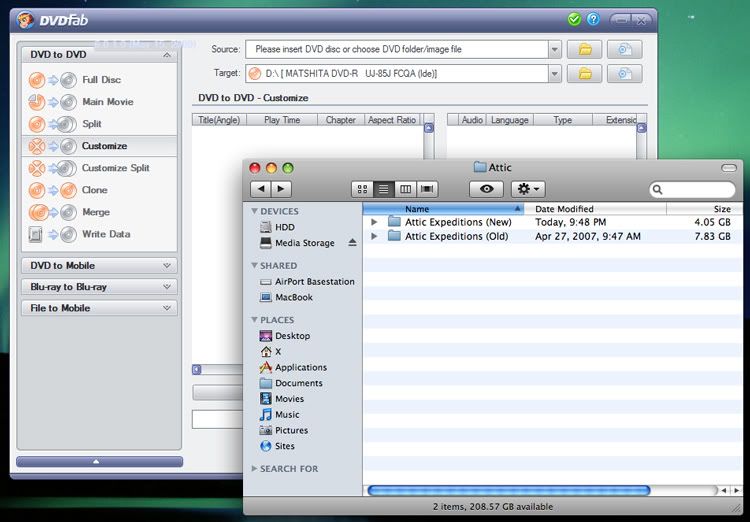Go back in Finder window
The height and width of the screenshot is (522, 750).
click(261, 189)
